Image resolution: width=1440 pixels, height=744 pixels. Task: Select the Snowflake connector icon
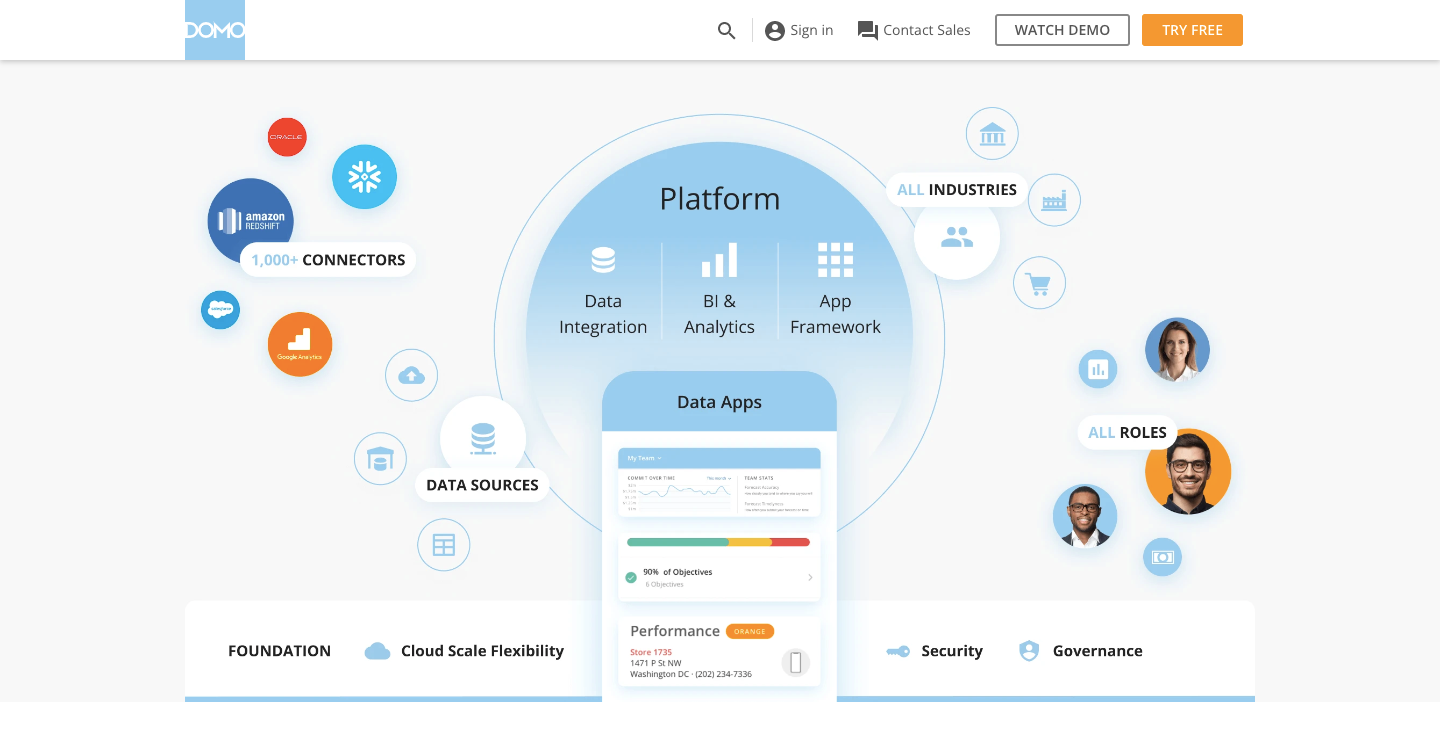(364, 176)
